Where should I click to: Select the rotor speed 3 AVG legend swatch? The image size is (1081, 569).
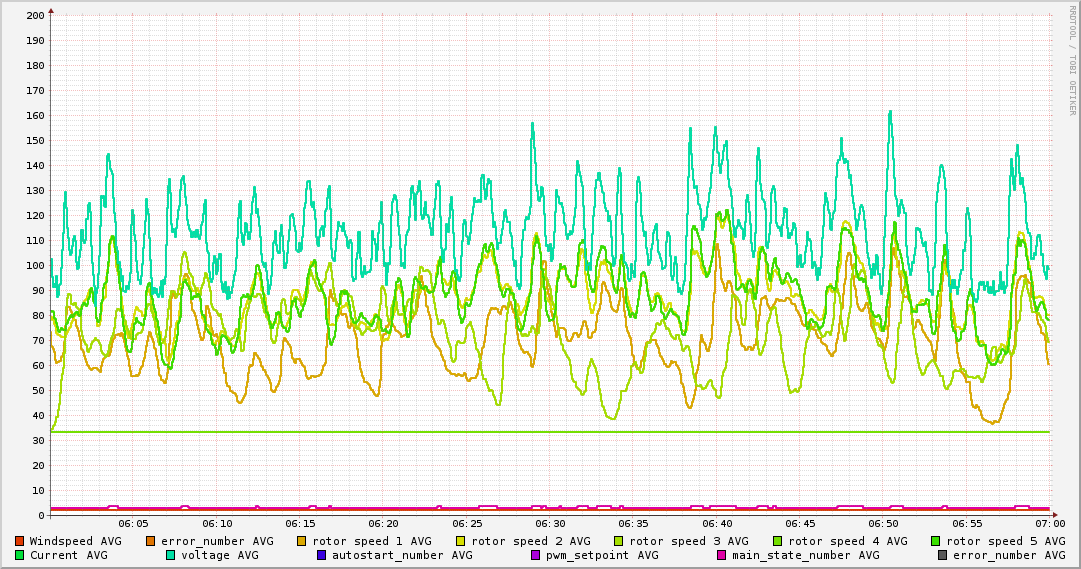619,541
